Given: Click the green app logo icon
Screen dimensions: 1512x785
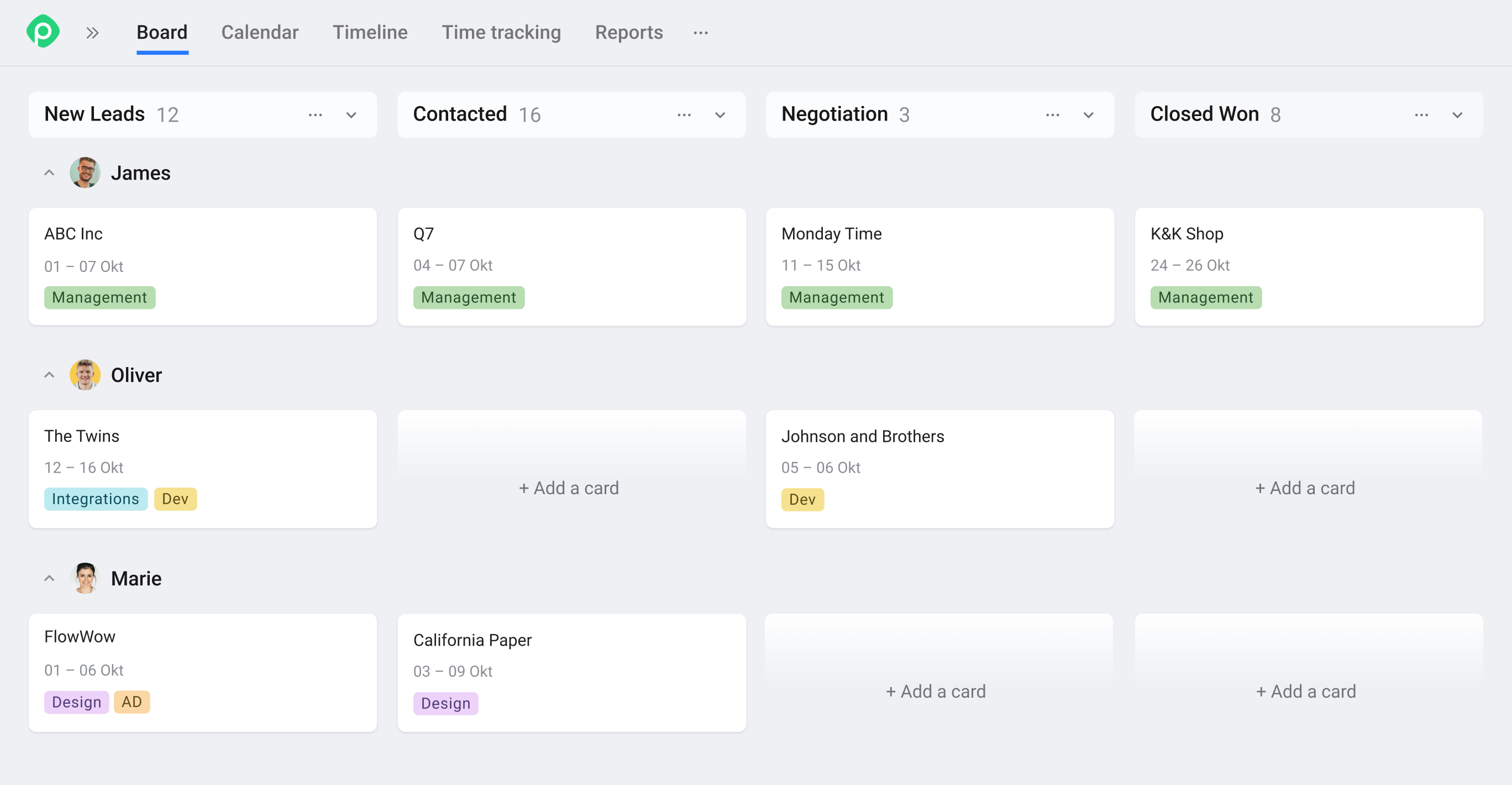Looking at the screenshot, I should click(43, 32).
